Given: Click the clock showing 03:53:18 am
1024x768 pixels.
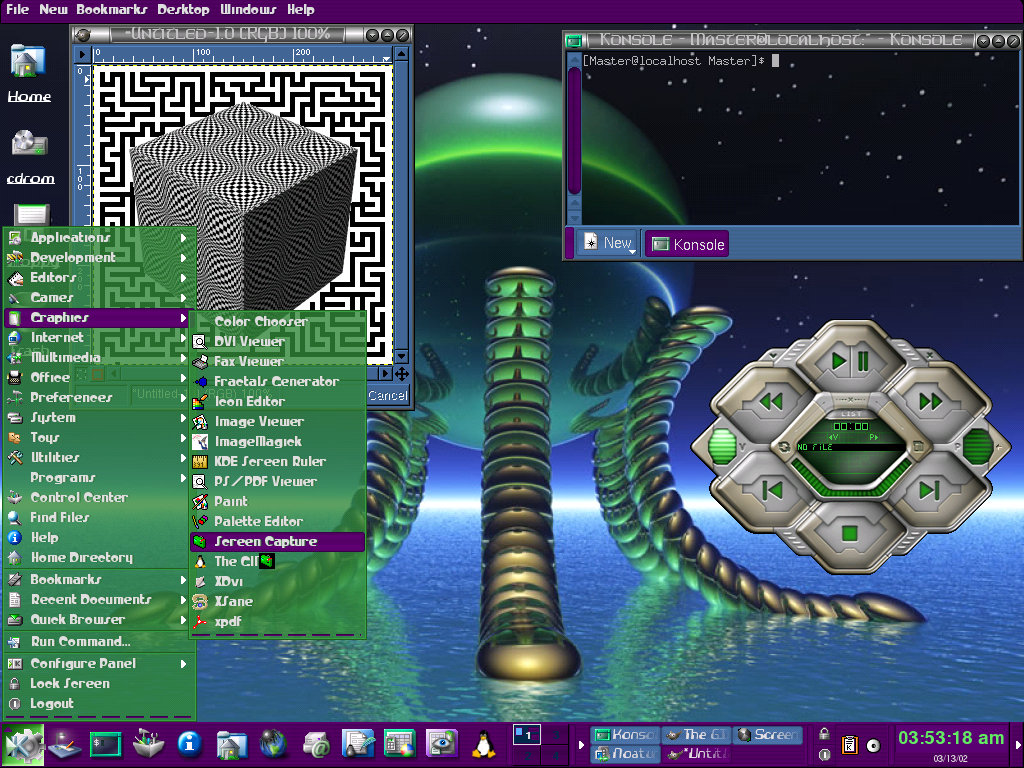Looking at the screenshot, I should point(951,738).
